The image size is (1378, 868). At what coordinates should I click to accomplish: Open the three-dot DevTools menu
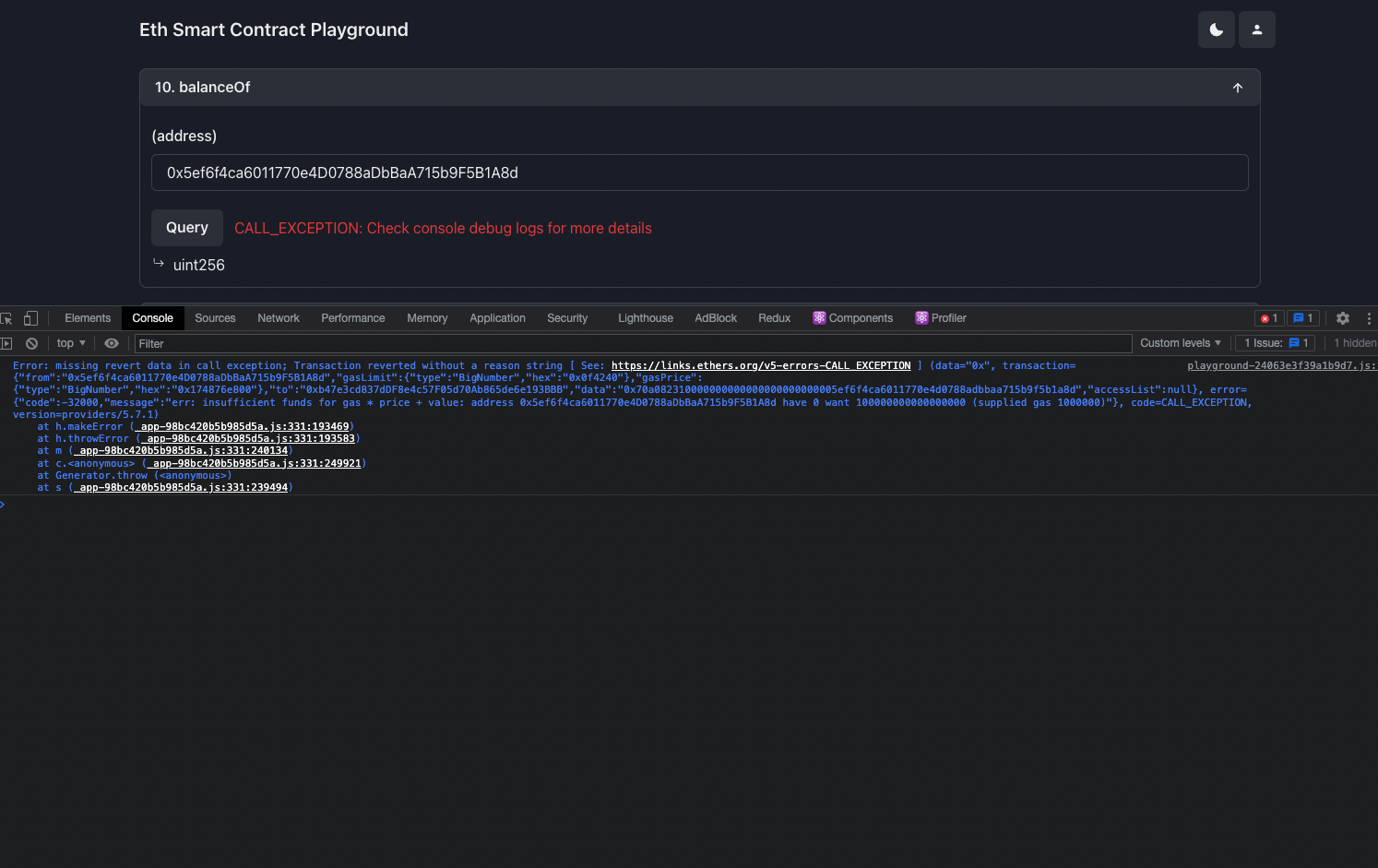[x=1369, y=318]
